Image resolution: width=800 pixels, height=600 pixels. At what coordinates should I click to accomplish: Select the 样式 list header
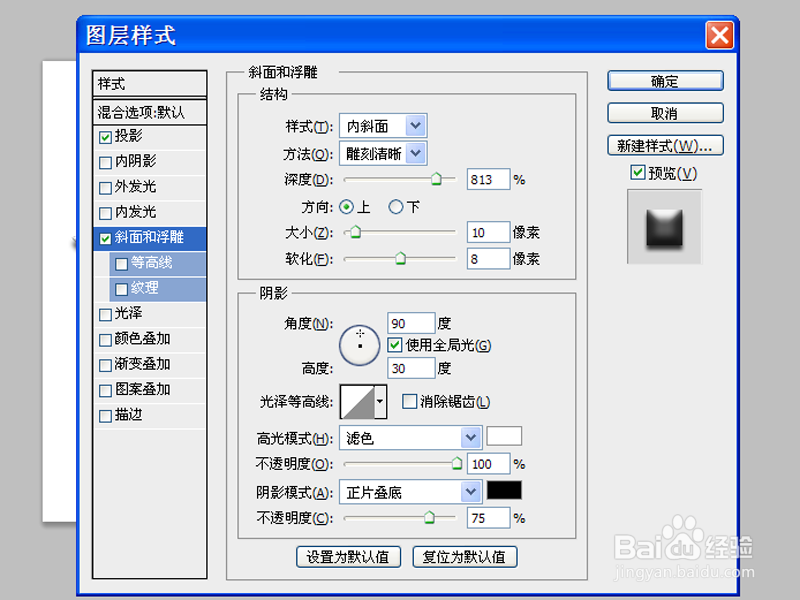149,83
